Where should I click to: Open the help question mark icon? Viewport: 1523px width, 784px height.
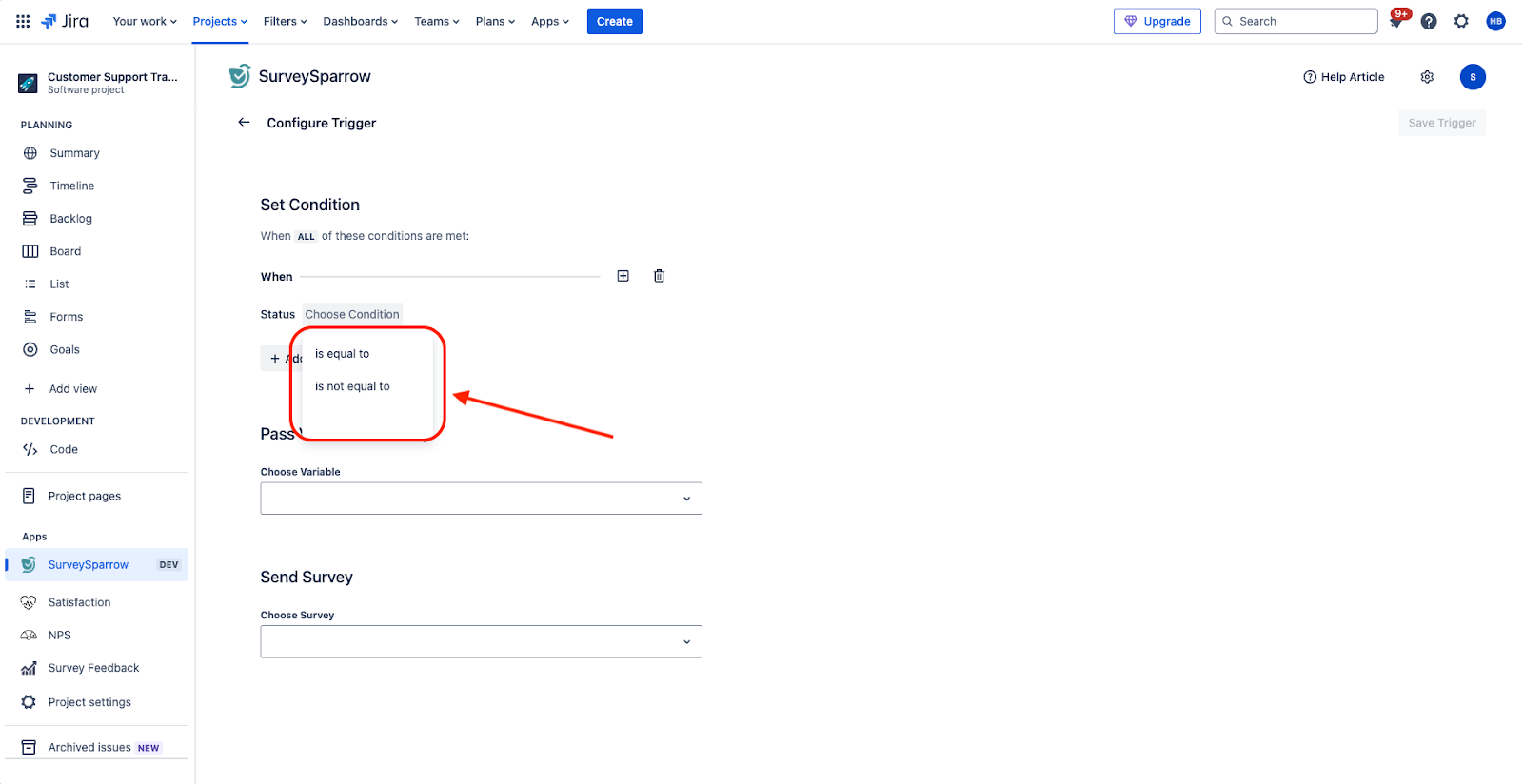point(1429,21)
